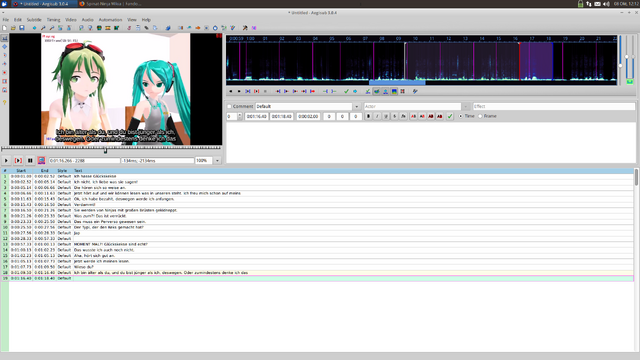Toggle auto-commit audio changes icon
This screenshot has width=640, height=360.
coord(368,91)
